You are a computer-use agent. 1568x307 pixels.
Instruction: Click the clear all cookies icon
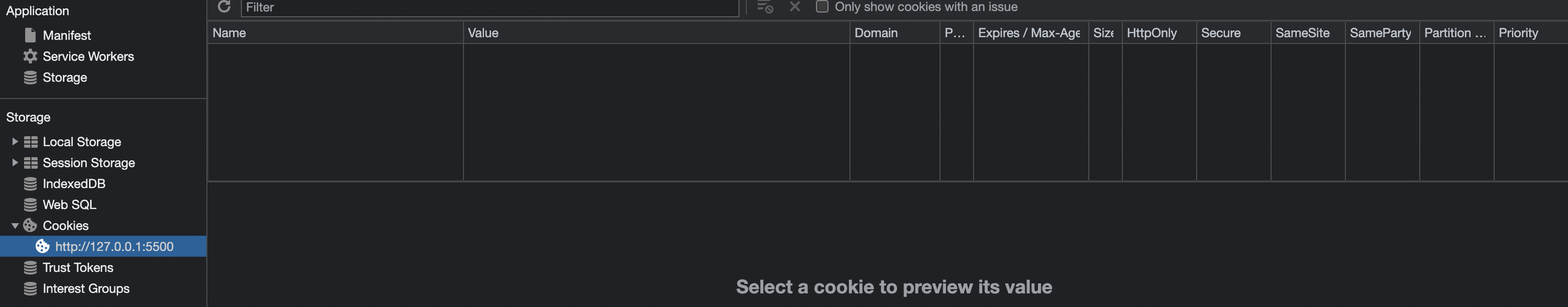(765, 7)
